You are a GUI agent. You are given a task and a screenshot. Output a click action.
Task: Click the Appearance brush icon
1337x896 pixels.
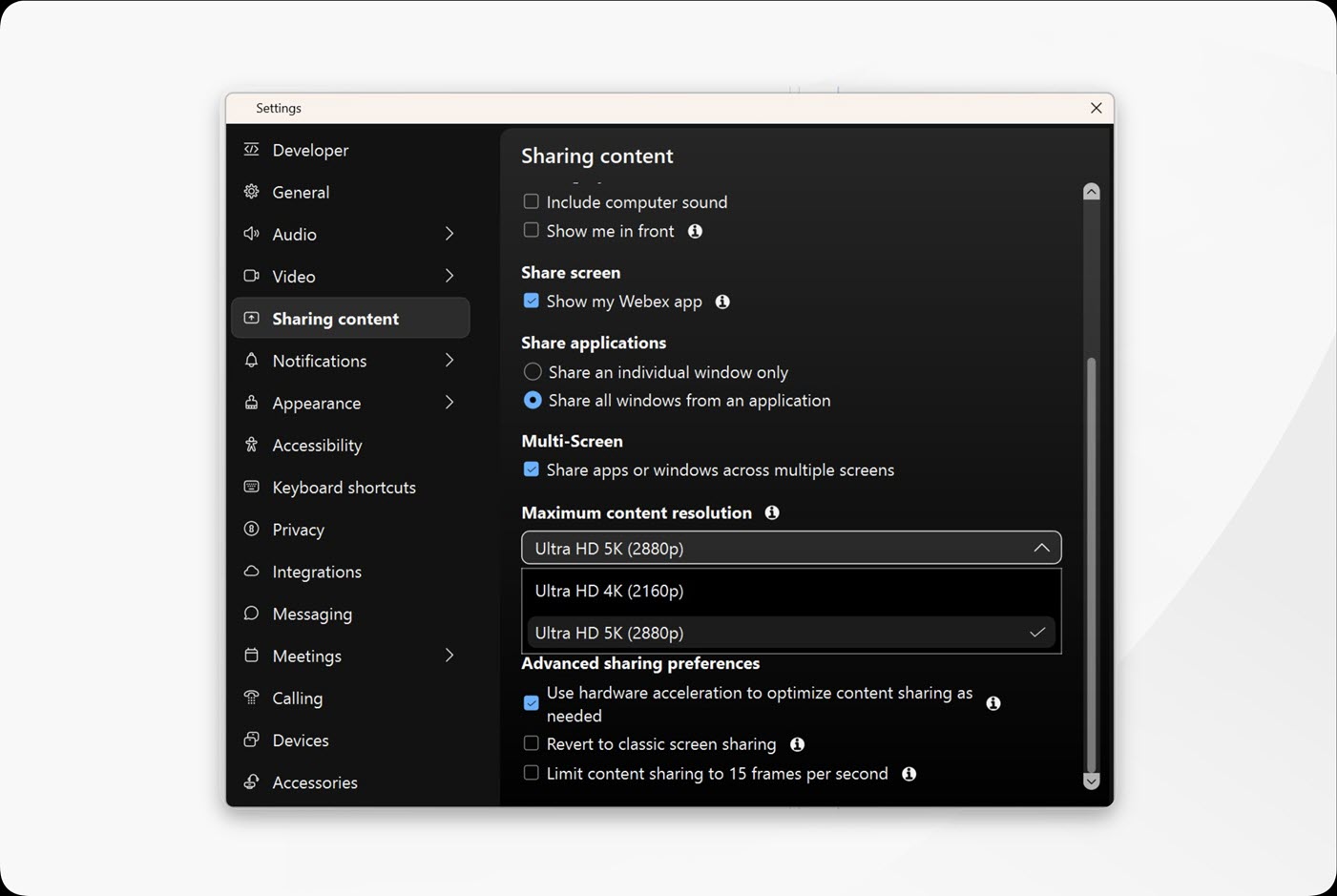[251, 403]
